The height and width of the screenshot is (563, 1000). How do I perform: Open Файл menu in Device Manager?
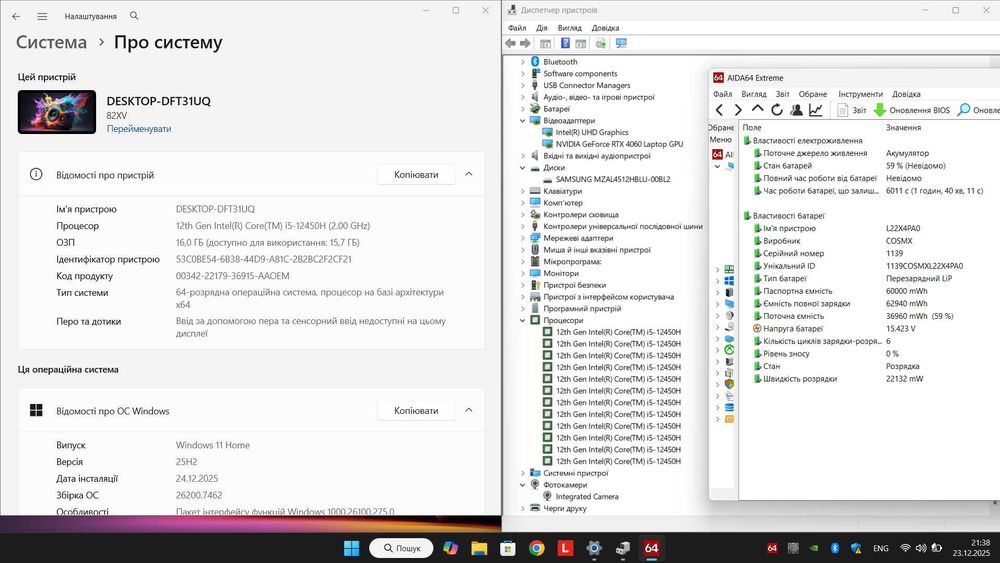517,28
